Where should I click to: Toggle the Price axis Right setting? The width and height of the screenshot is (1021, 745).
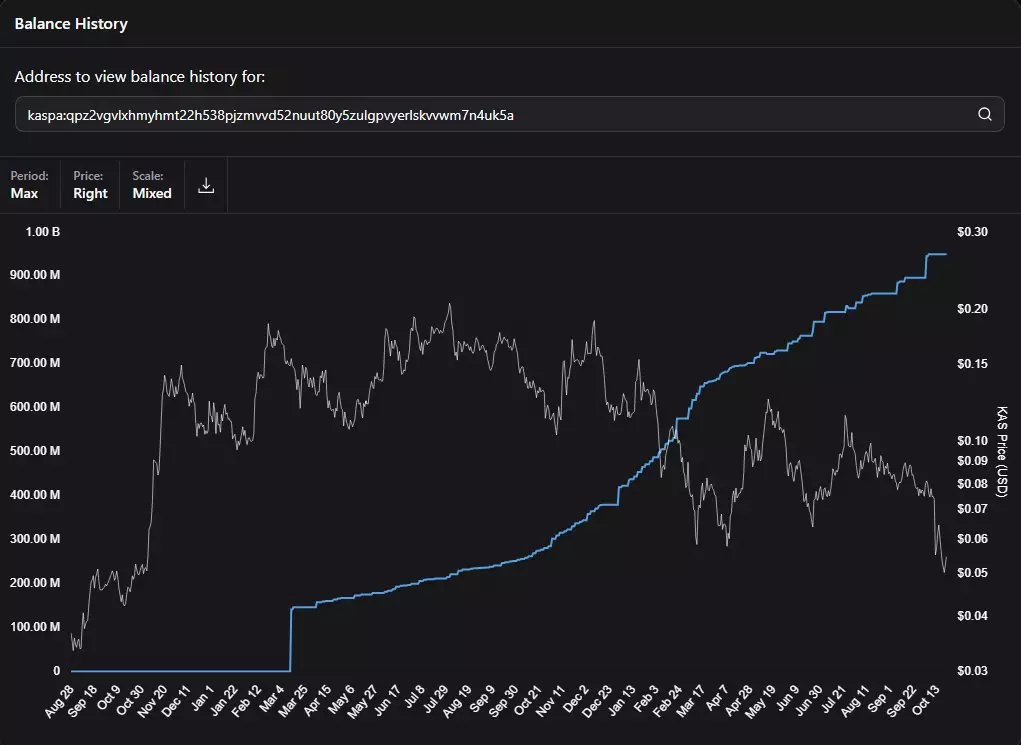point(90,185)
